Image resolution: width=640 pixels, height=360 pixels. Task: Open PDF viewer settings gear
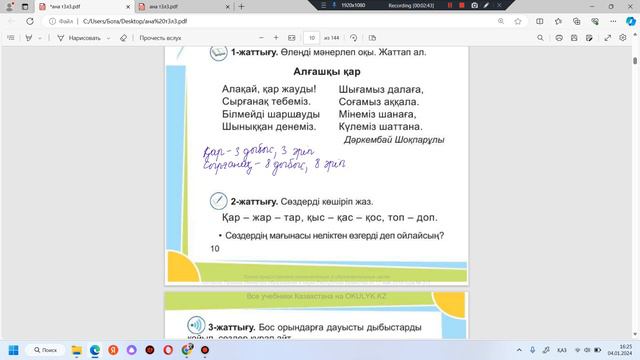tap(622, 38)
